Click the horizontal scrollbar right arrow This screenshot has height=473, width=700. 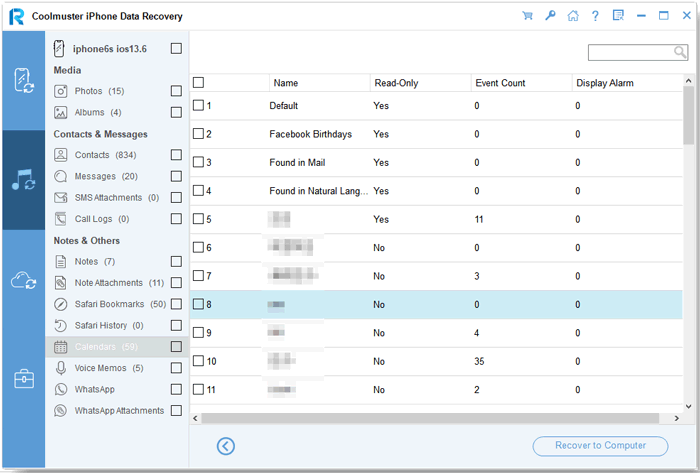[x=676, y=418]
